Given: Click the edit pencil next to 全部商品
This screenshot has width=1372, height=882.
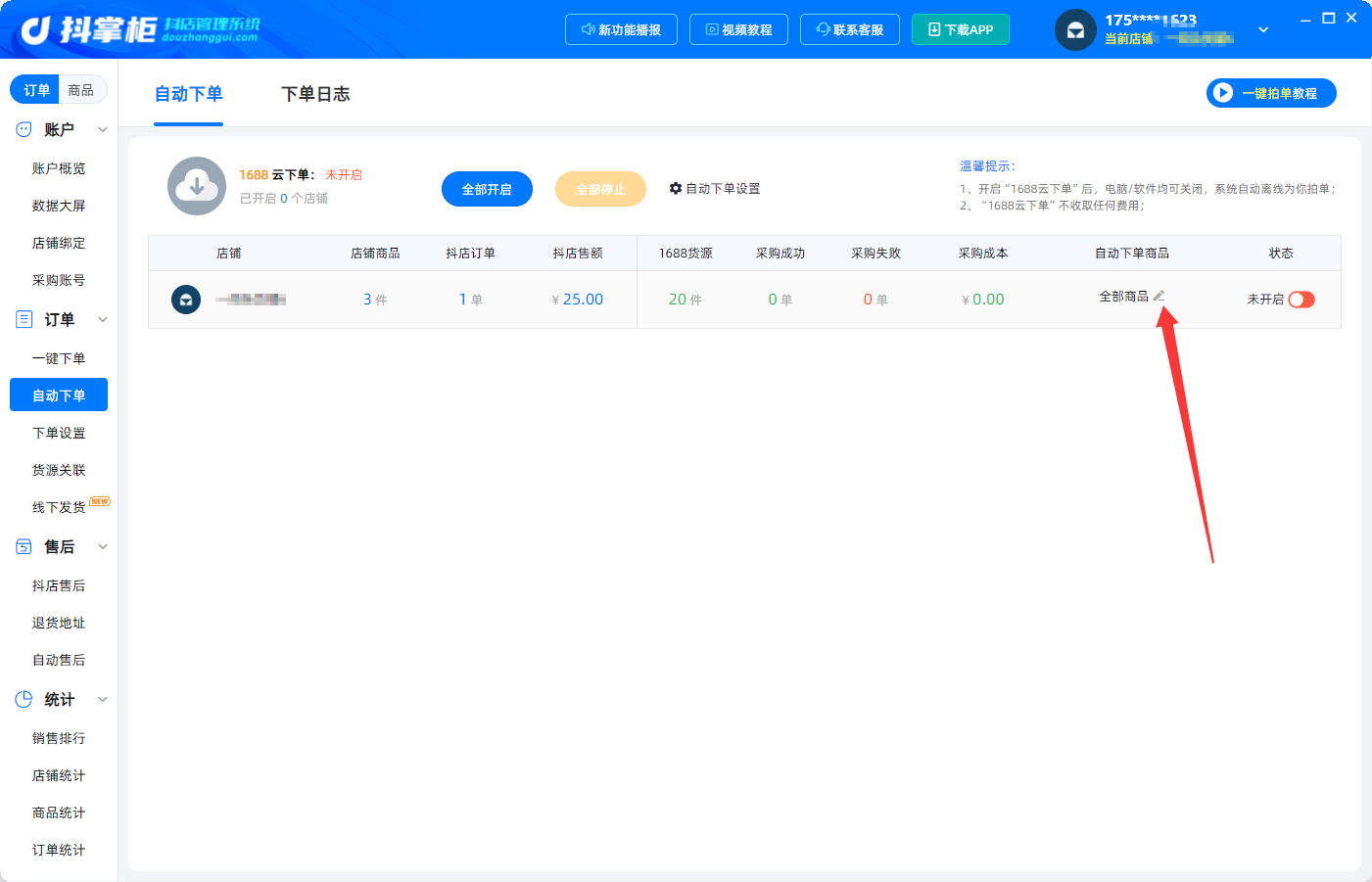Looking at the screenshot, I should click(1159, 296).
